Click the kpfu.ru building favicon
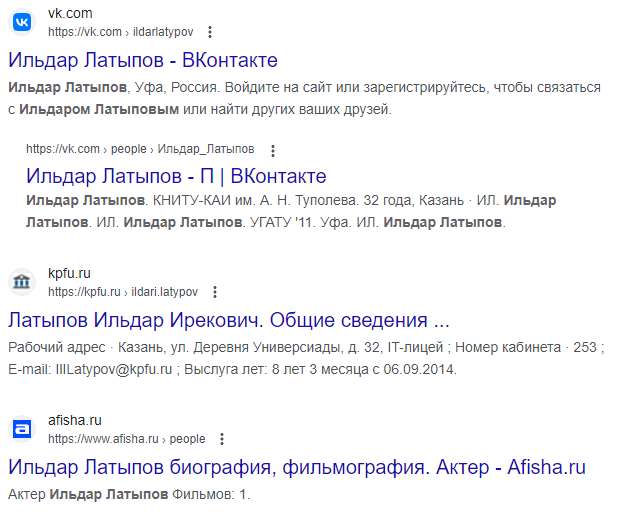Viewport: 620px width, 515px height. pyautogui.click(x=22, y=282)
